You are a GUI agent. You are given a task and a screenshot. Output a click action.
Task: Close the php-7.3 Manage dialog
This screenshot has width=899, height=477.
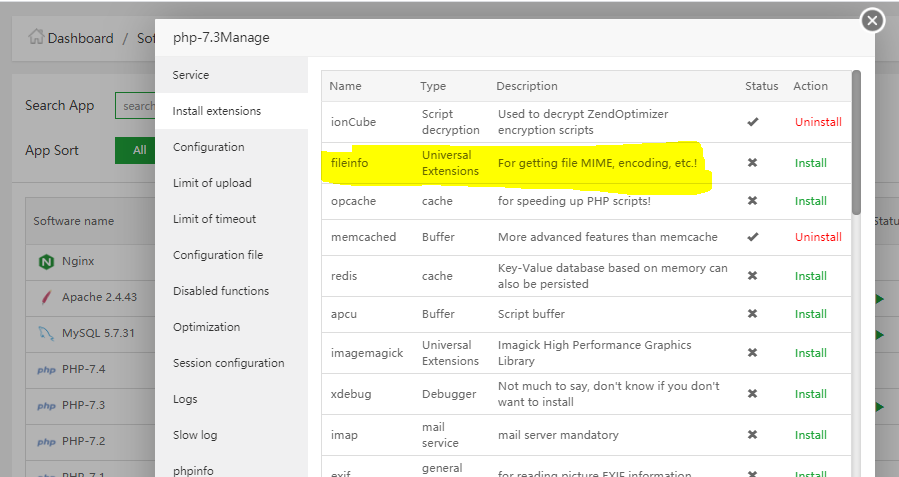click(x=872, y=20)
